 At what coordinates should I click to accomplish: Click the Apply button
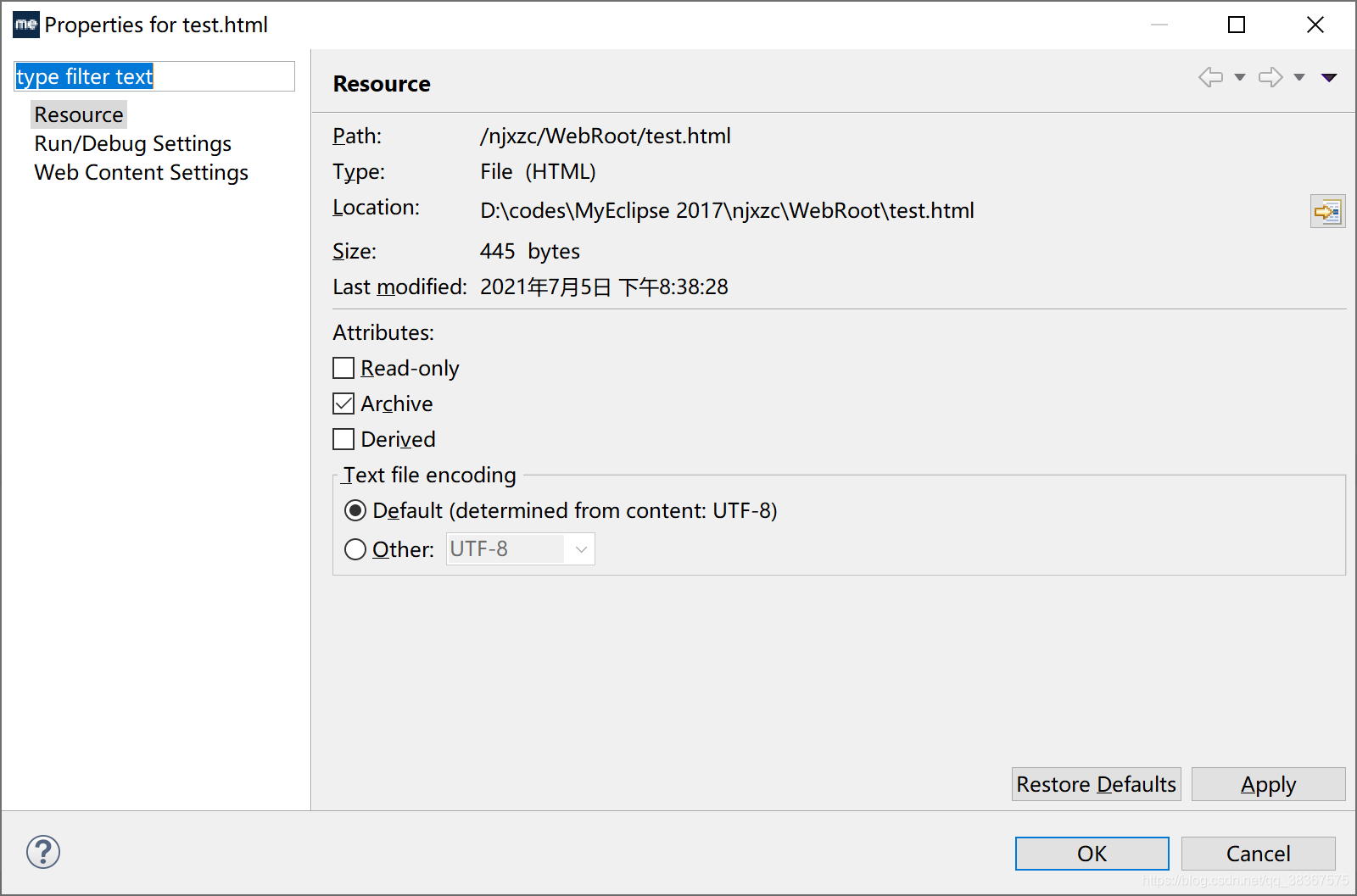tap(1269, 784)
